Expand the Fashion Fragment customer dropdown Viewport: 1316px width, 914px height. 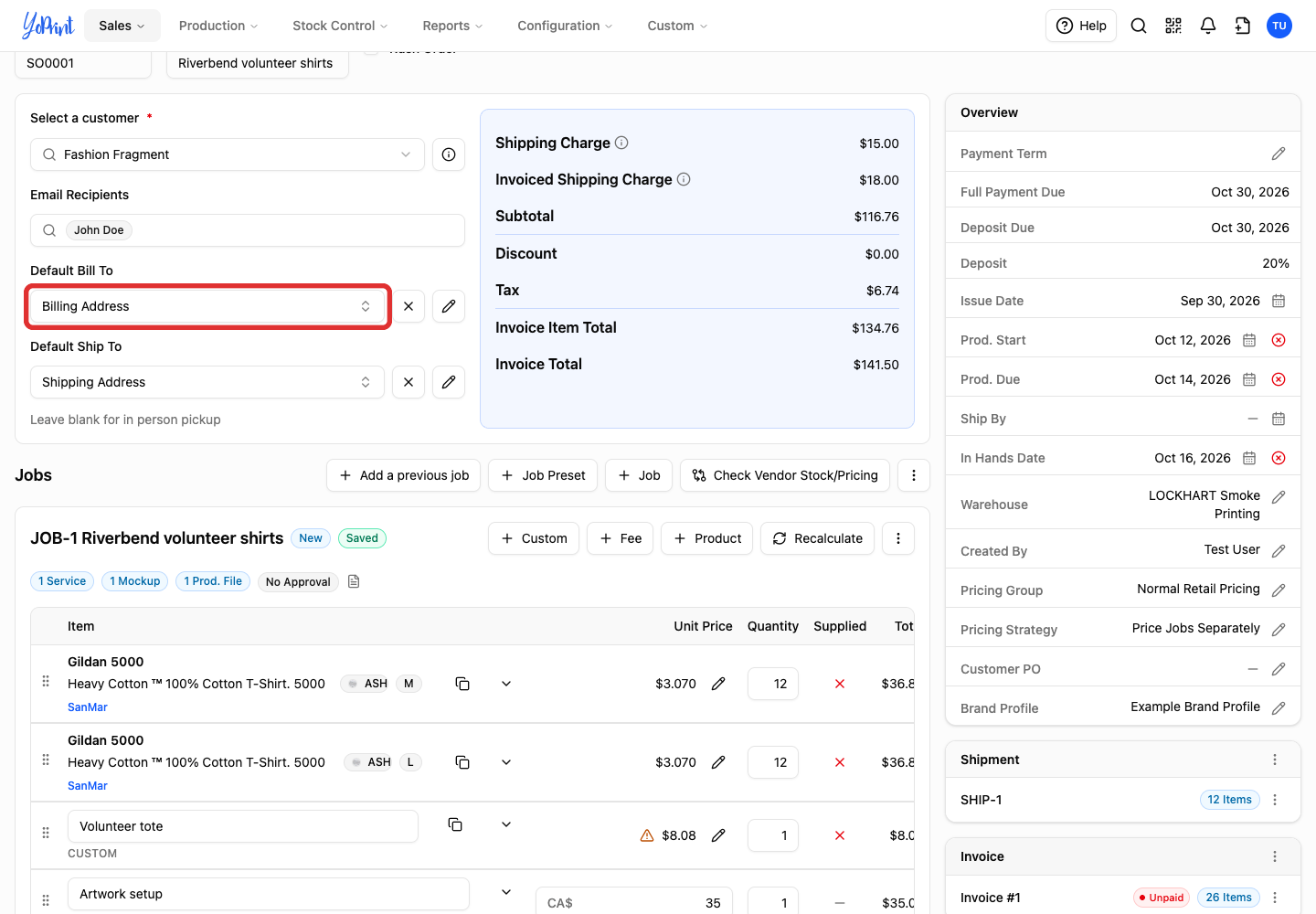[228, 154]
